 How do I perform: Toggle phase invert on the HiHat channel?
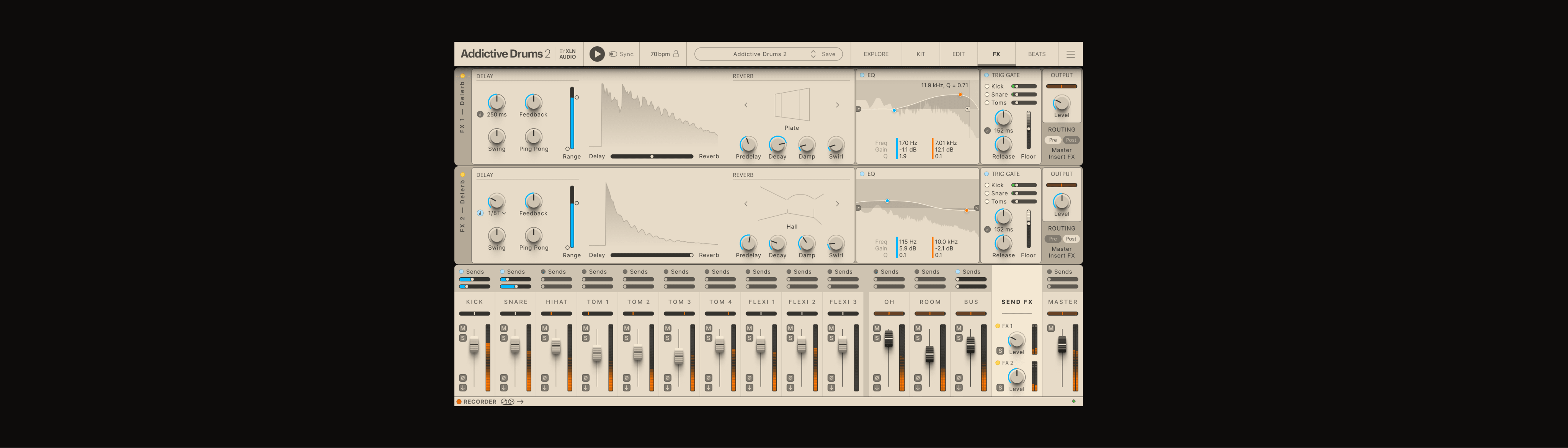click(x=545, y=378)
